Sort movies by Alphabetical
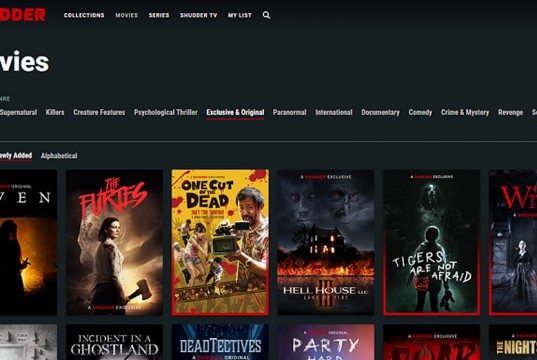The height and width of the screenshot is (360, 537). [59, 156]
